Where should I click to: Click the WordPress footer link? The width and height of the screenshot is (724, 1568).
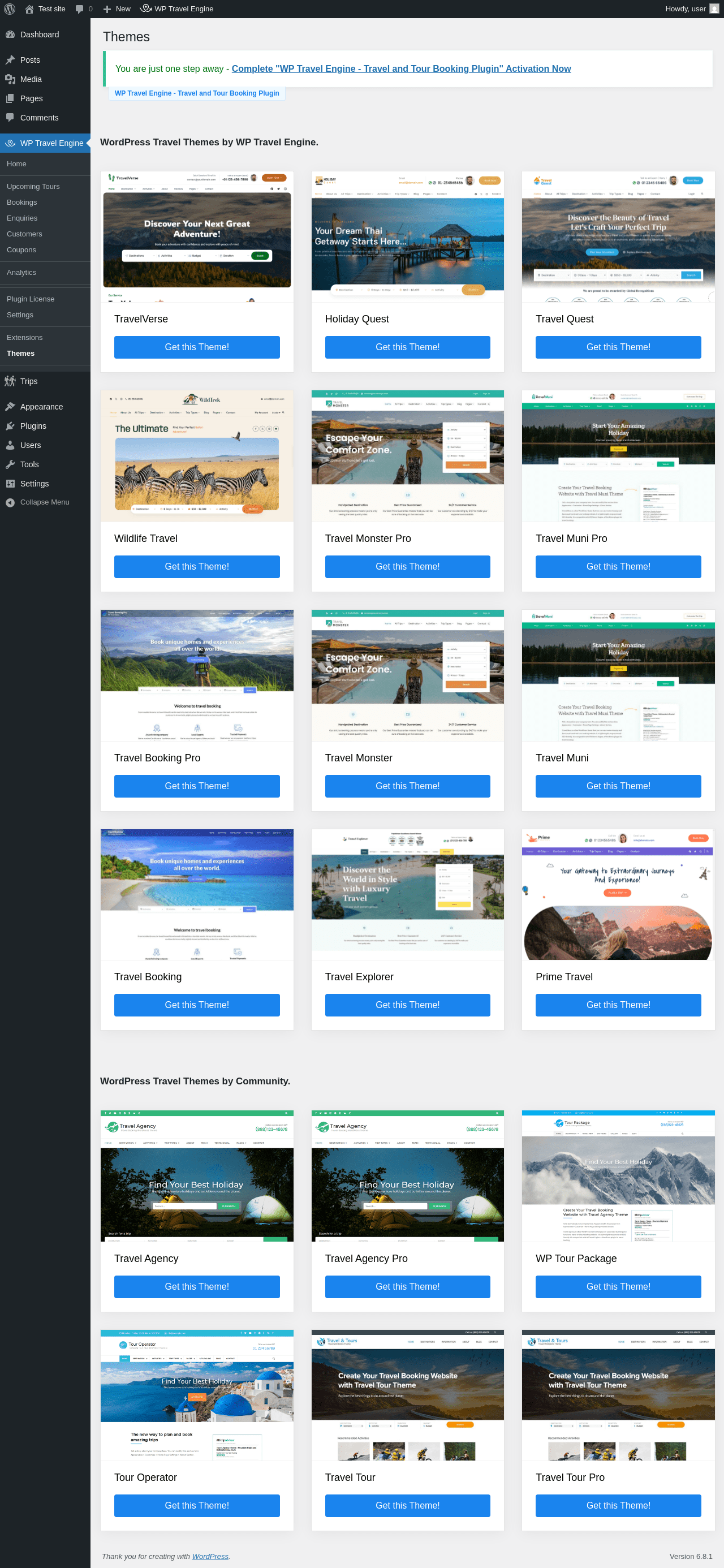(x=210, y=1557)
